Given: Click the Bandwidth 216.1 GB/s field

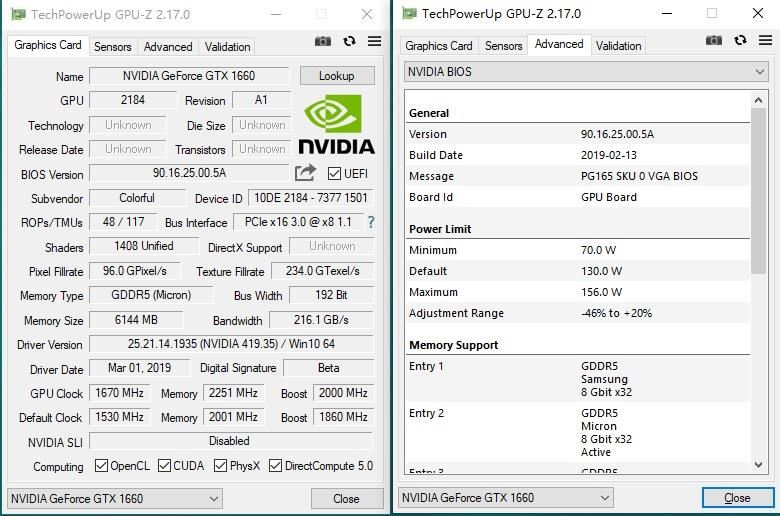Looking at the screenshot, I should (x=321, y=320).
